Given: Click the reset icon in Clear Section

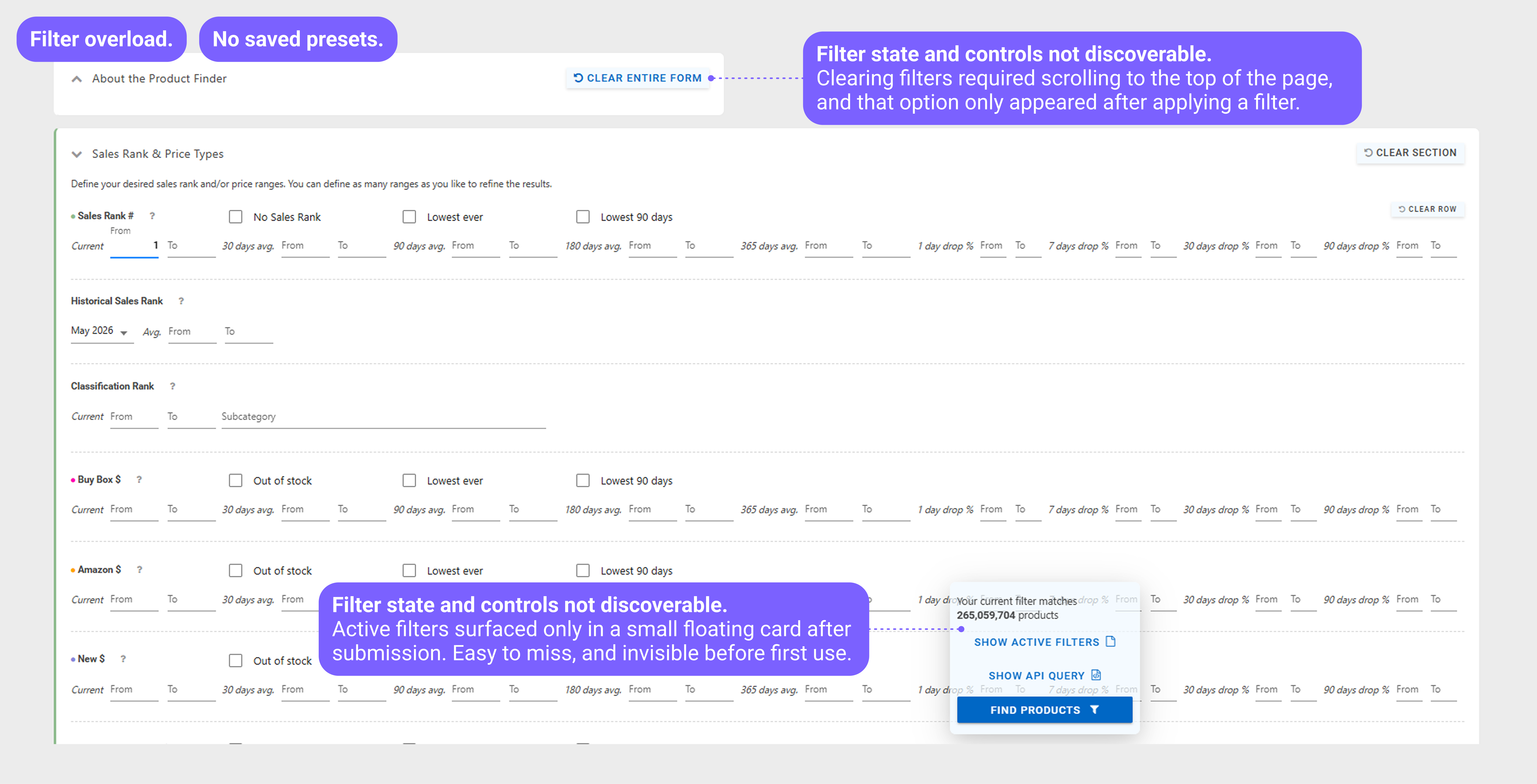Looking at the screenshot, I should pyautogui.click(x=1368, y=153).
